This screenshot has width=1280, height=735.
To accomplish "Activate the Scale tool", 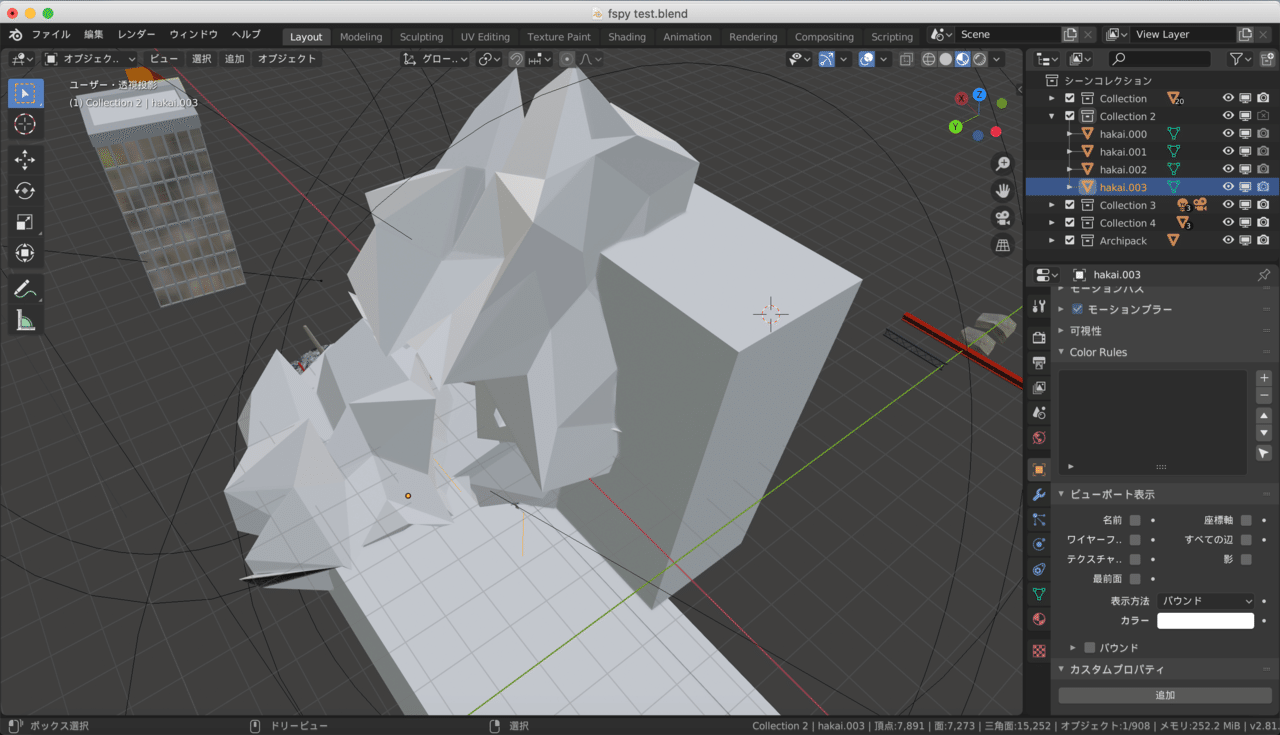I will (x=26, y=222).
